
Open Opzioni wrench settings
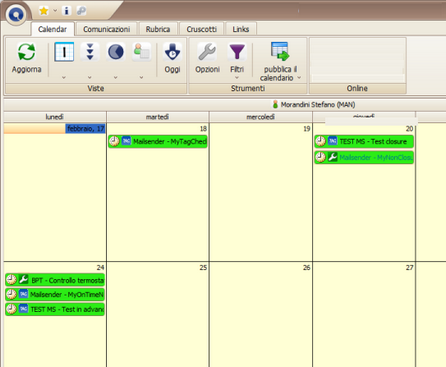[207, 52]
